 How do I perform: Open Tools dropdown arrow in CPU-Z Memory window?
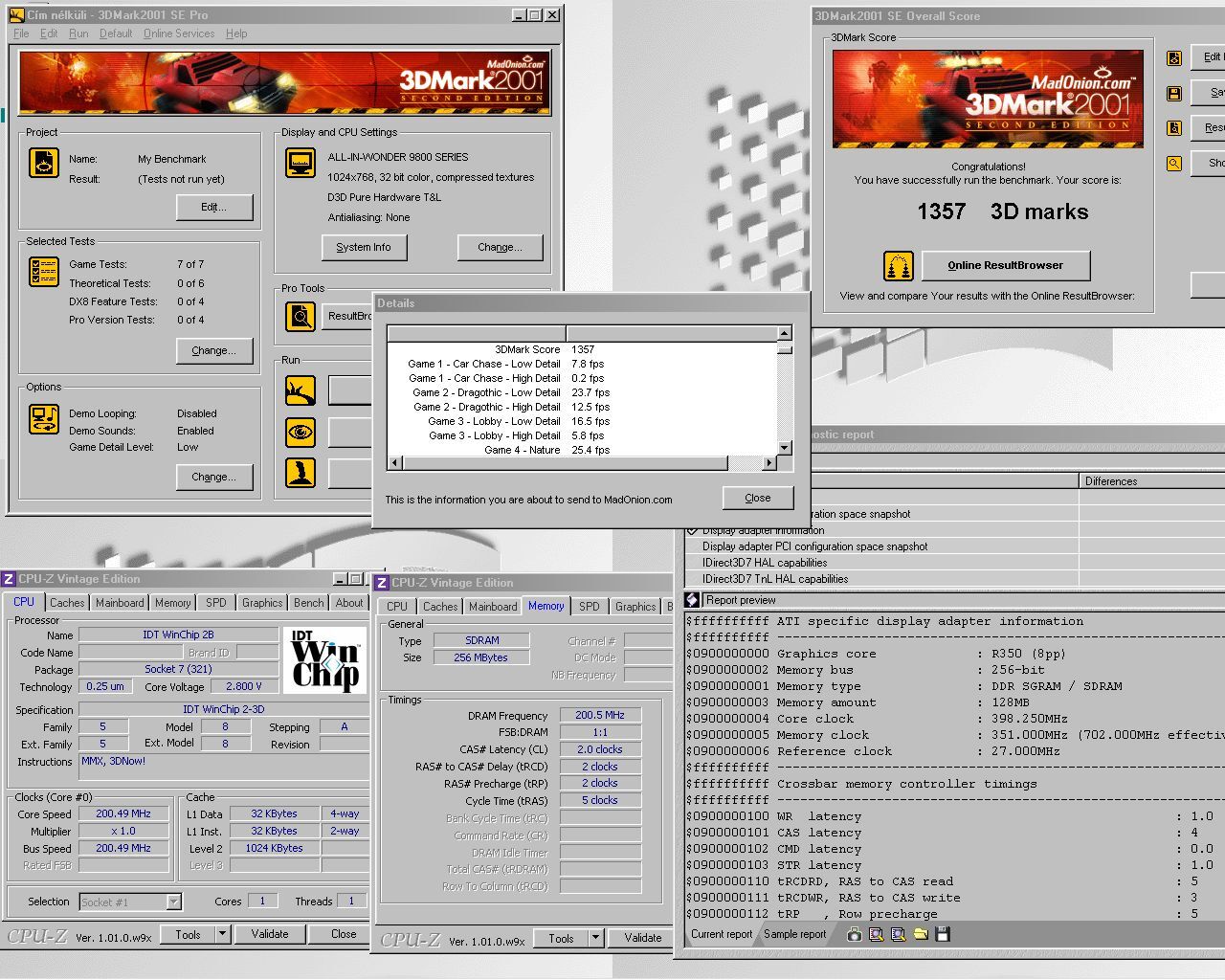tap(595, 938)
